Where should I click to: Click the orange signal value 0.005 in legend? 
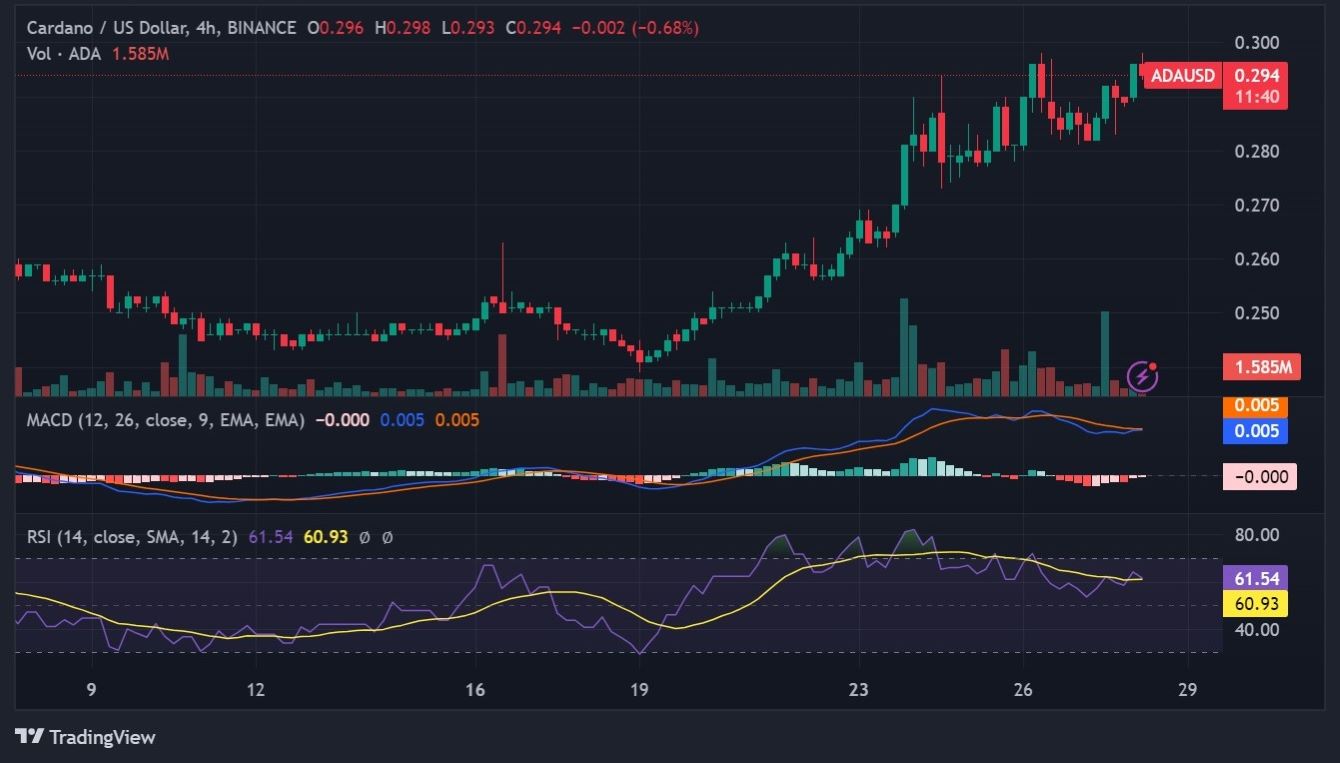click(457, 420)
